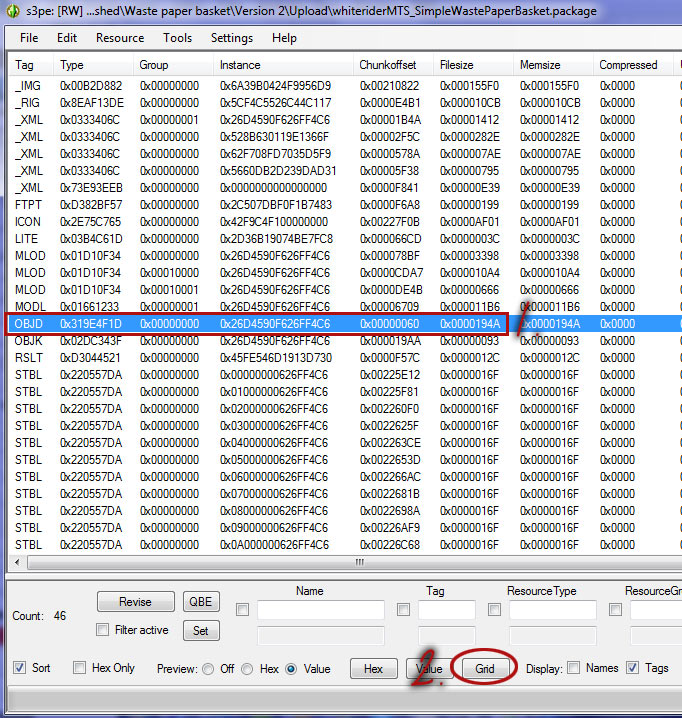
Task: Select the Preview Off radio button
Action: tap(208, 669)
